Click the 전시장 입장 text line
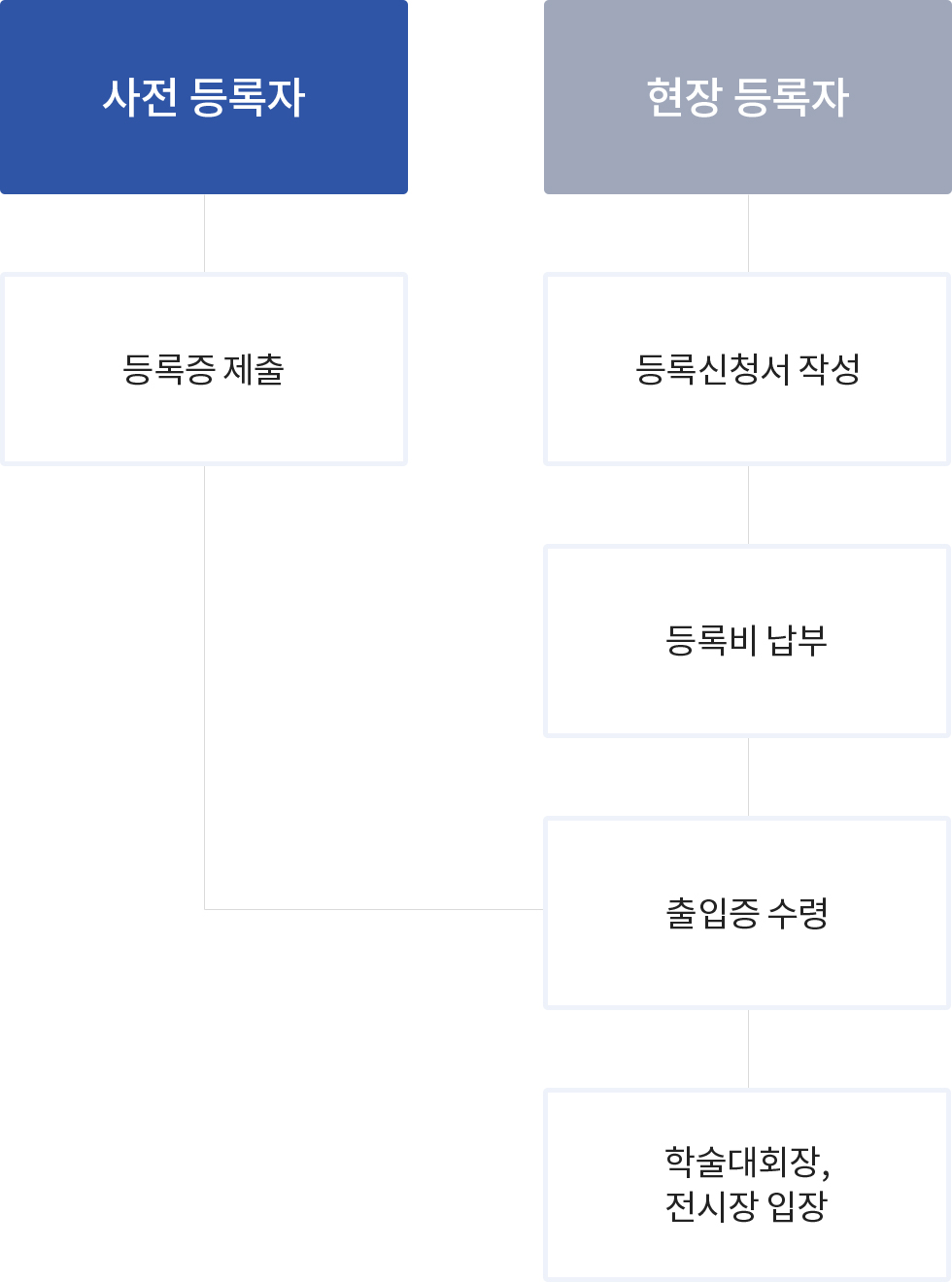This screenshot has width=952, height=1282. [747, 1206]
